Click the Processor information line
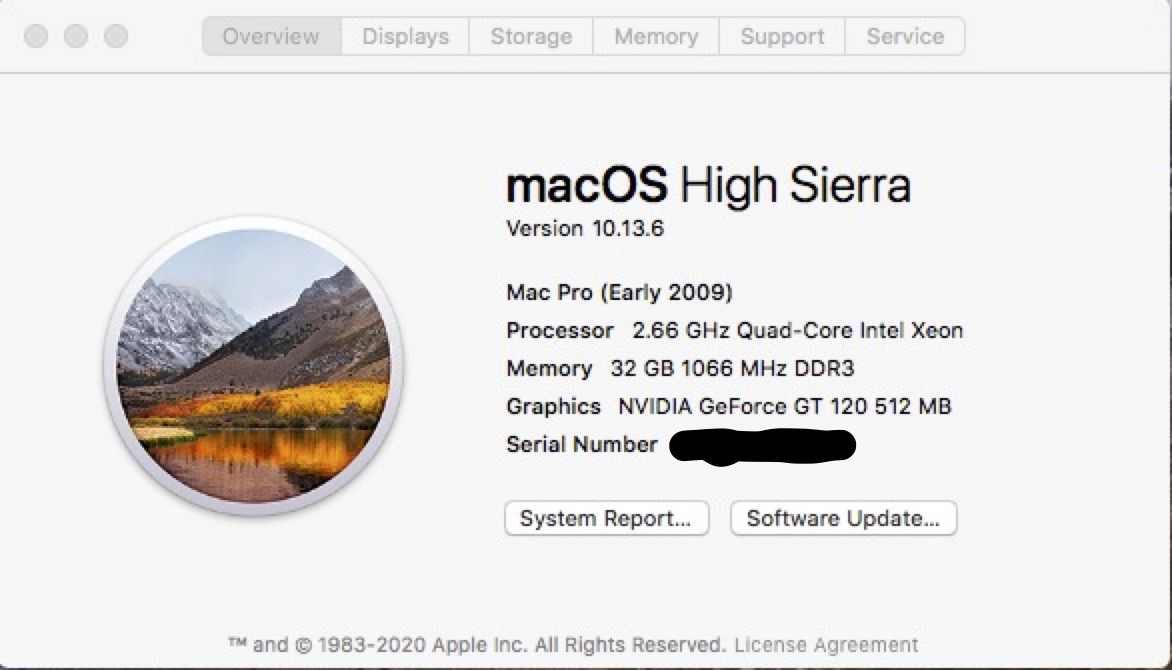The width and height of the screenshot is (1172, 670). point(735,331)
